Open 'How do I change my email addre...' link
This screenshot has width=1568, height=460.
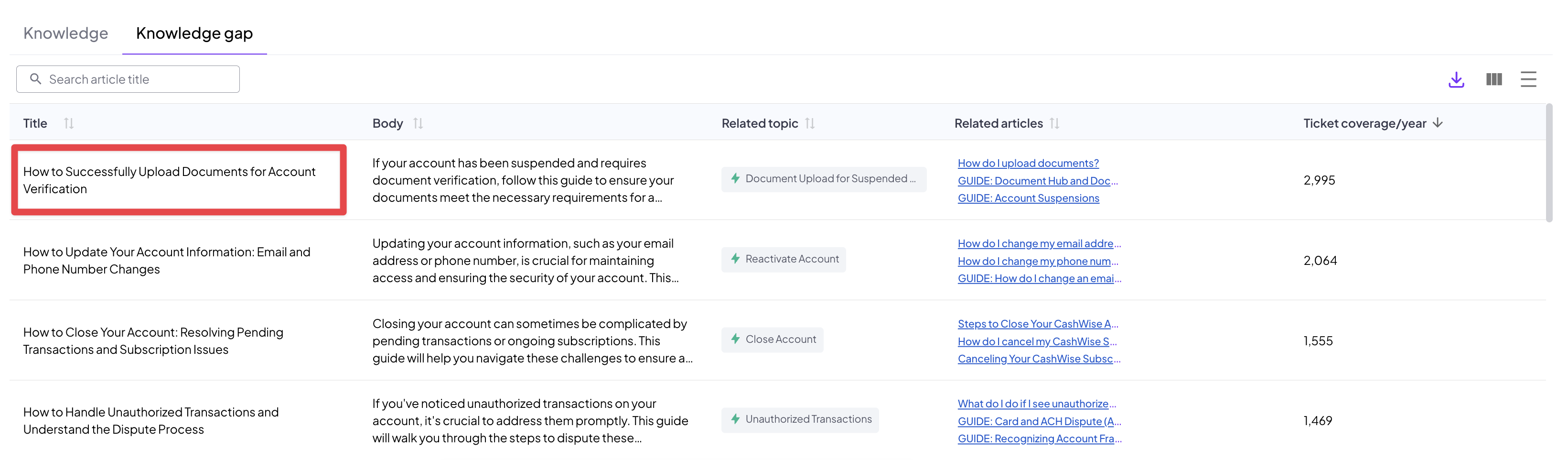(1039, 244)
